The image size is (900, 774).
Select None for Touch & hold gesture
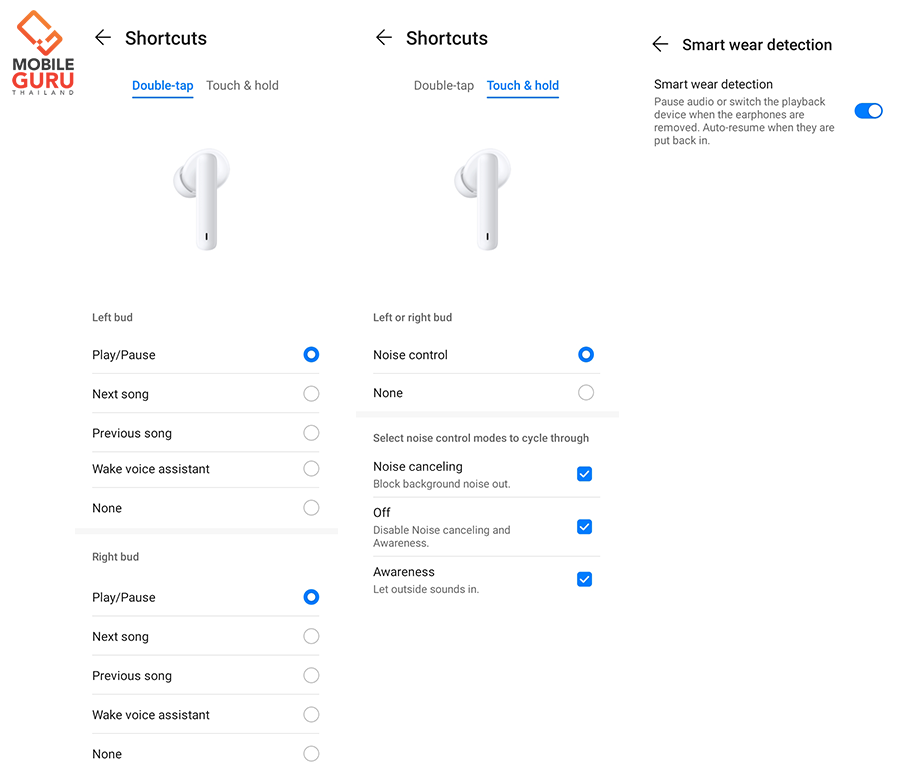click(586, 393)
